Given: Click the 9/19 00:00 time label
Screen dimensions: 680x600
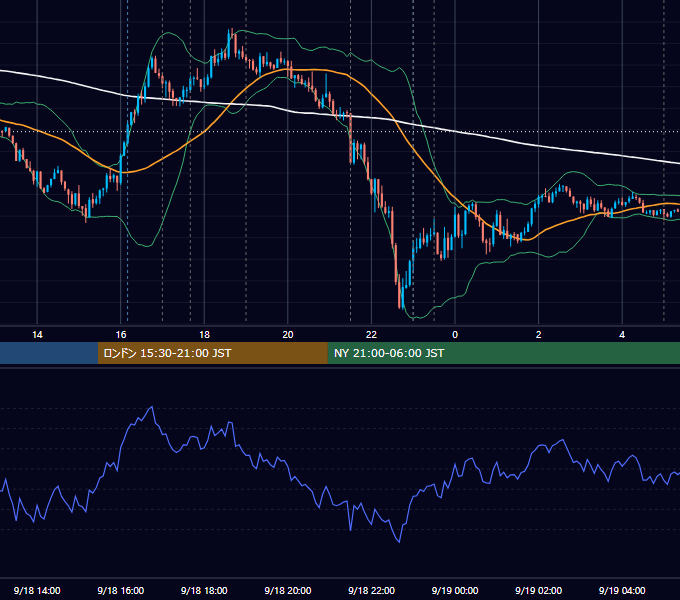Looking at the screenshot, I should pyautogui.click(x=455, y=590).
